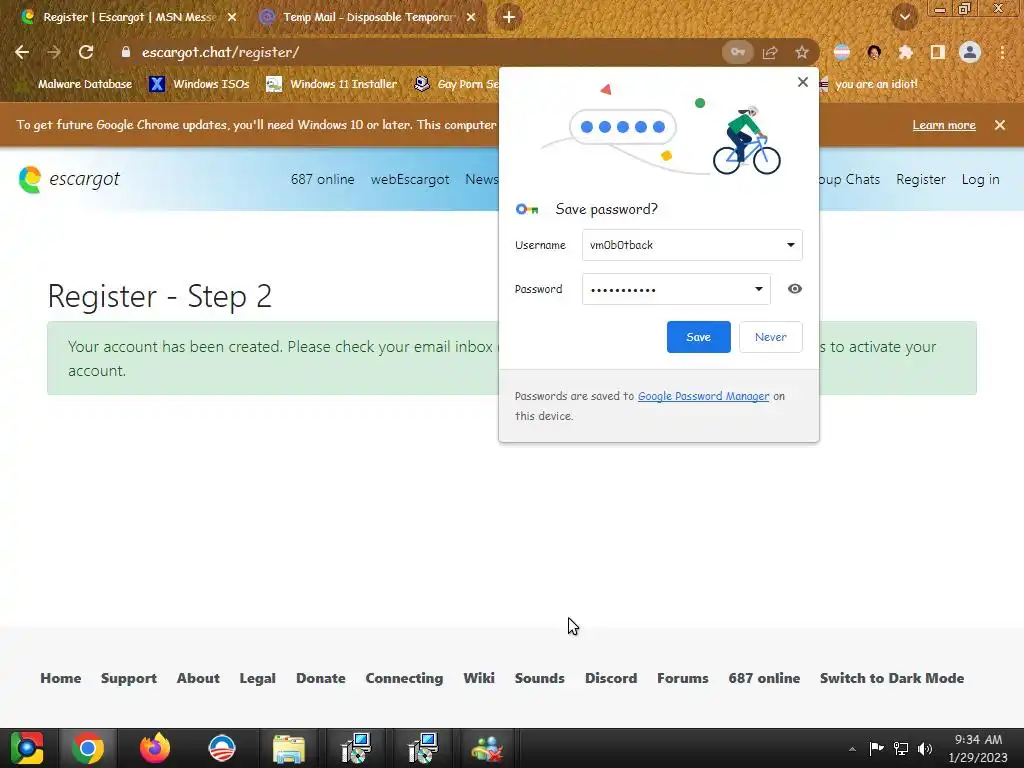Open the Extensions puzzle icon
Viewport: 1024px width, 768px height.
(x=905, y=52)
